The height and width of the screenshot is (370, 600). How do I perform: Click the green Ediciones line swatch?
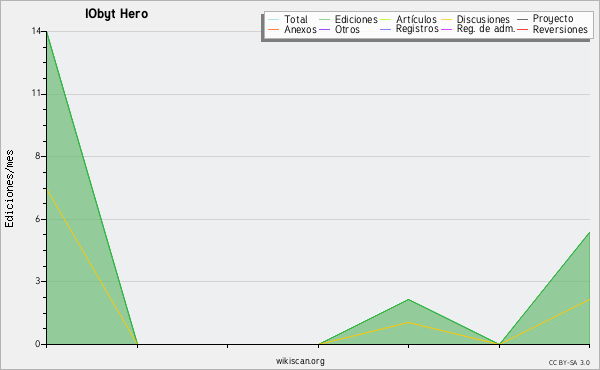pos(324,20)
